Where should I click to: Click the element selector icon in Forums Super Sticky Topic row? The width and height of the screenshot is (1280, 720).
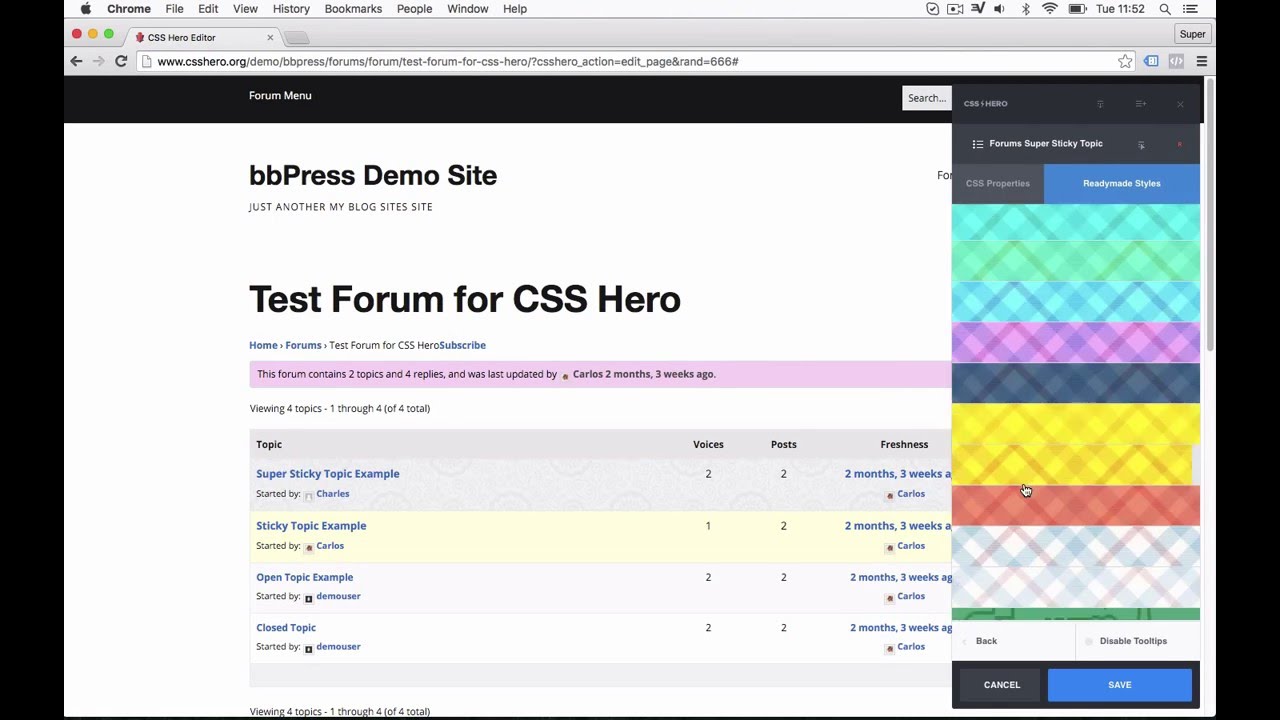[1141, 145]
